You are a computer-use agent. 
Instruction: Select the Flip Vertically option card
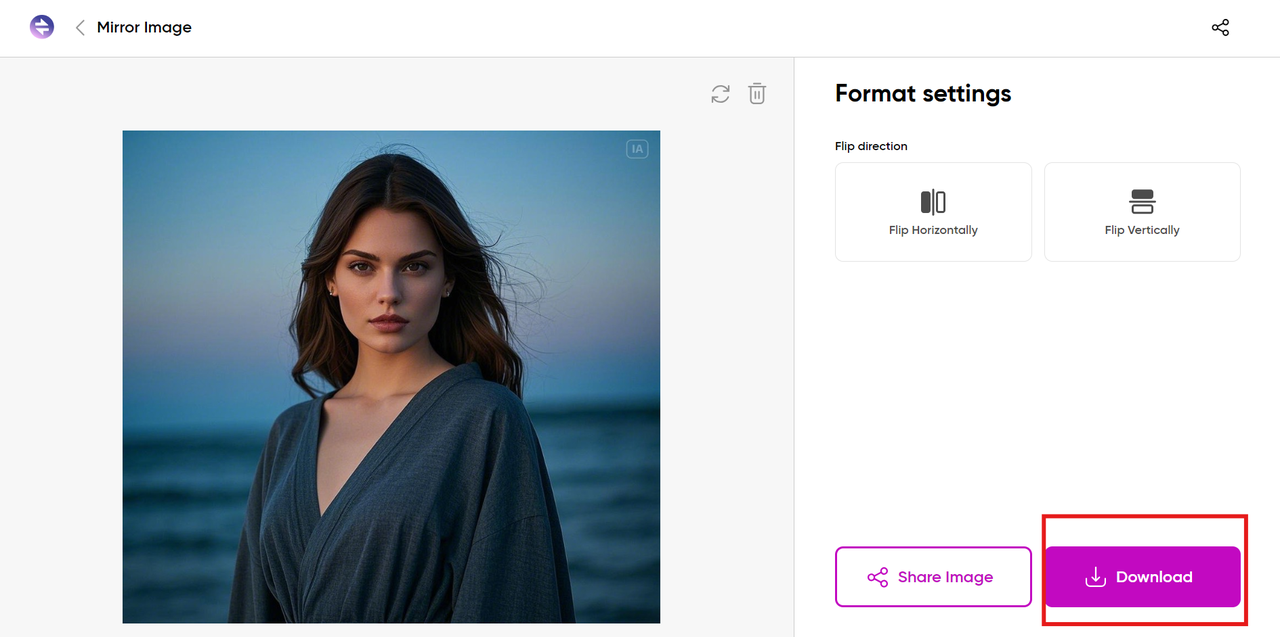(x=1142, y=212)
